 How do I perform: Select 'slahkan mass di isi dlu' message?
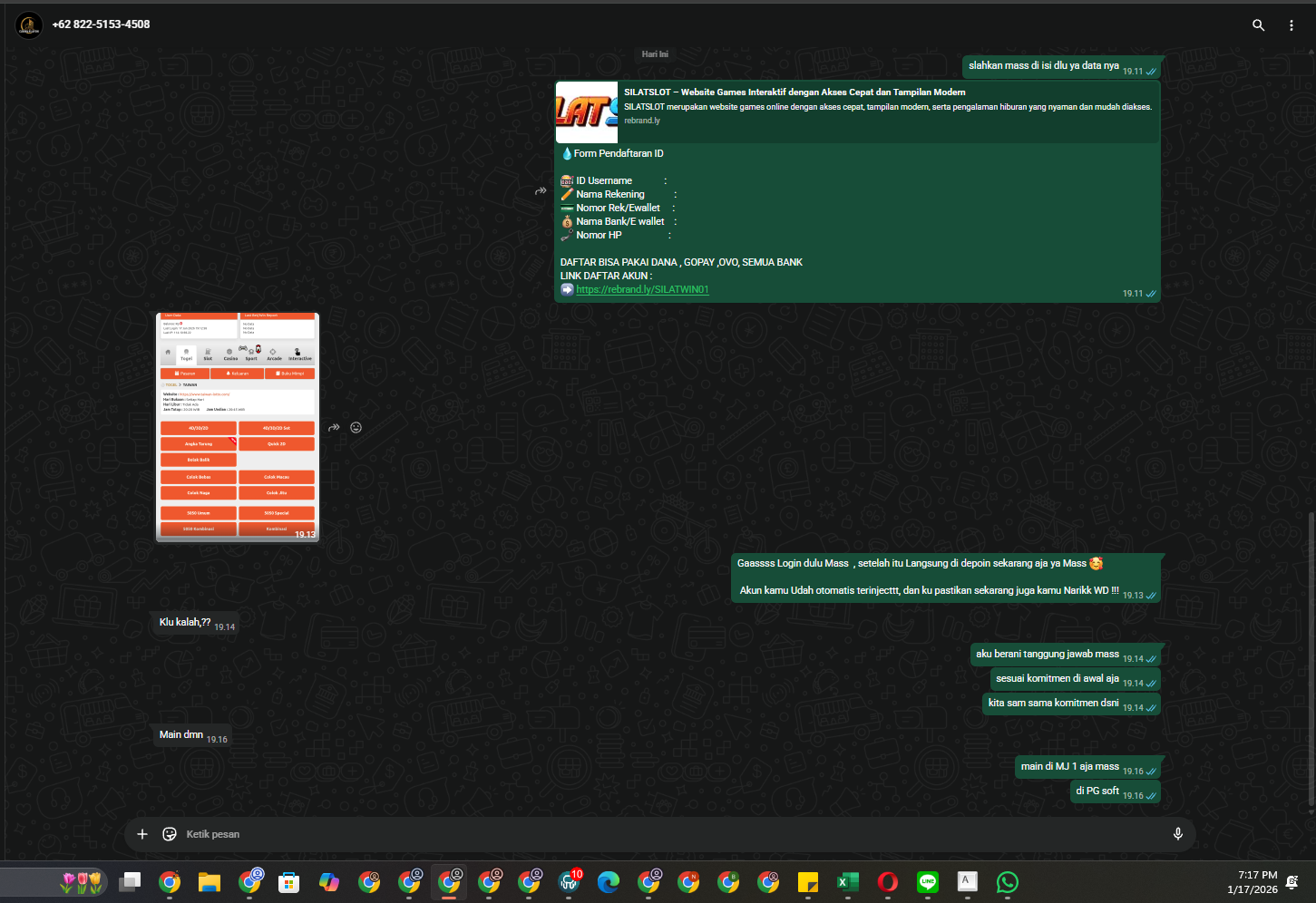click(x=1061, y=66)
